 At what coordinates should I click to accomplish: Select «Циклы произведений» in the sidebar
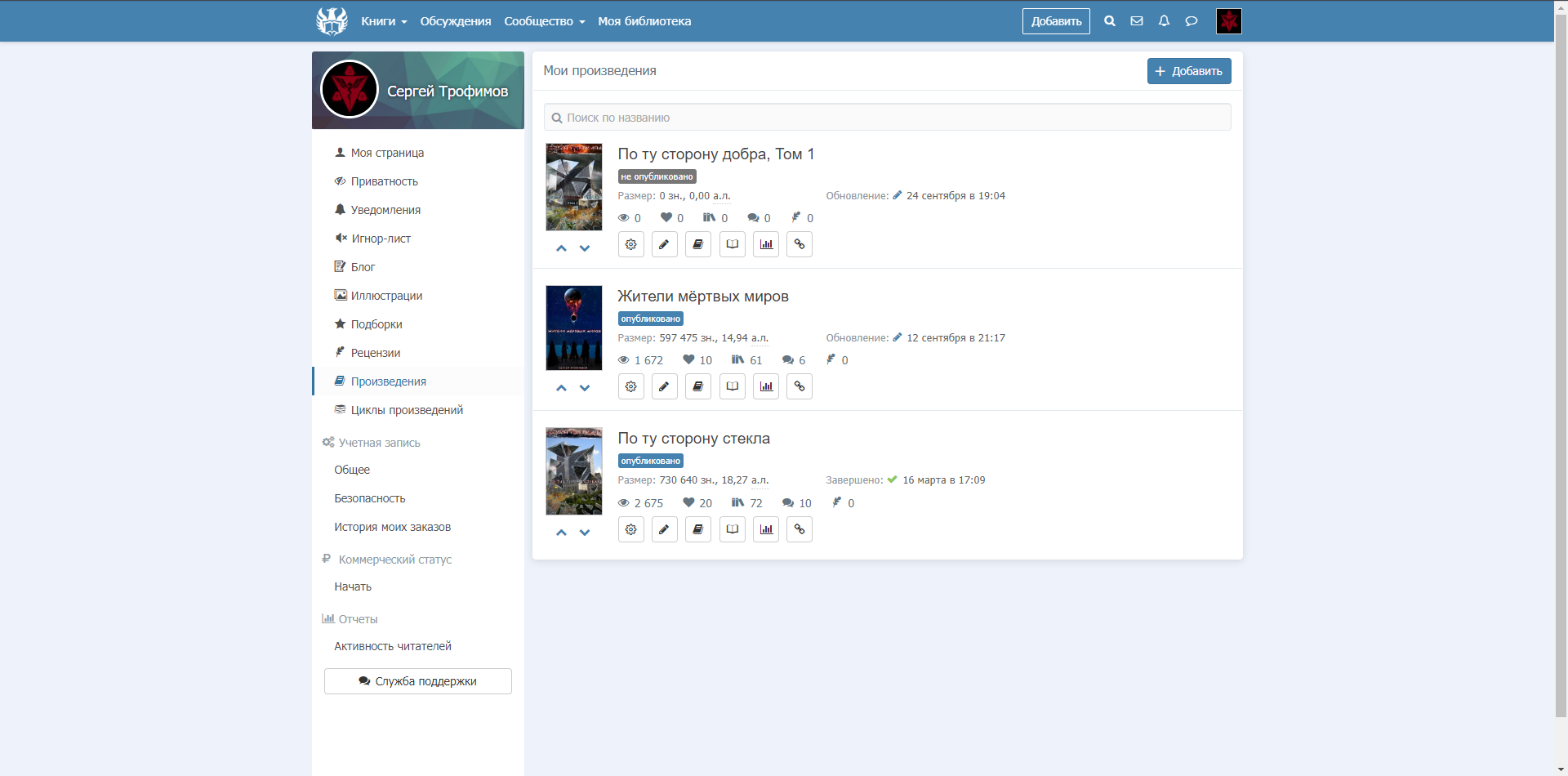pyautogui.click(x=407, y=410)
